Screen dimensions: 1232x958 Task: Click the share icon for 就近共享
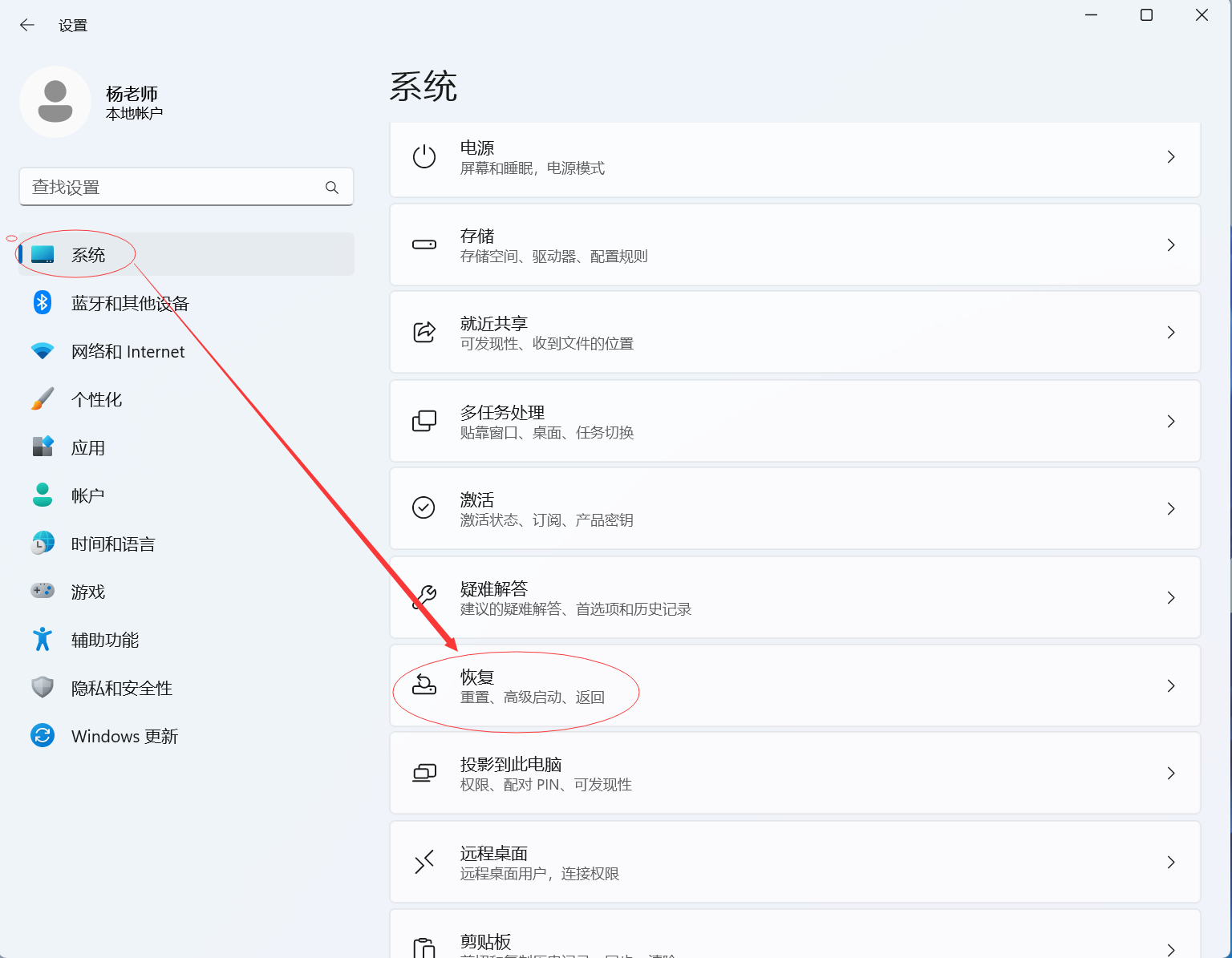pos(424,332)
